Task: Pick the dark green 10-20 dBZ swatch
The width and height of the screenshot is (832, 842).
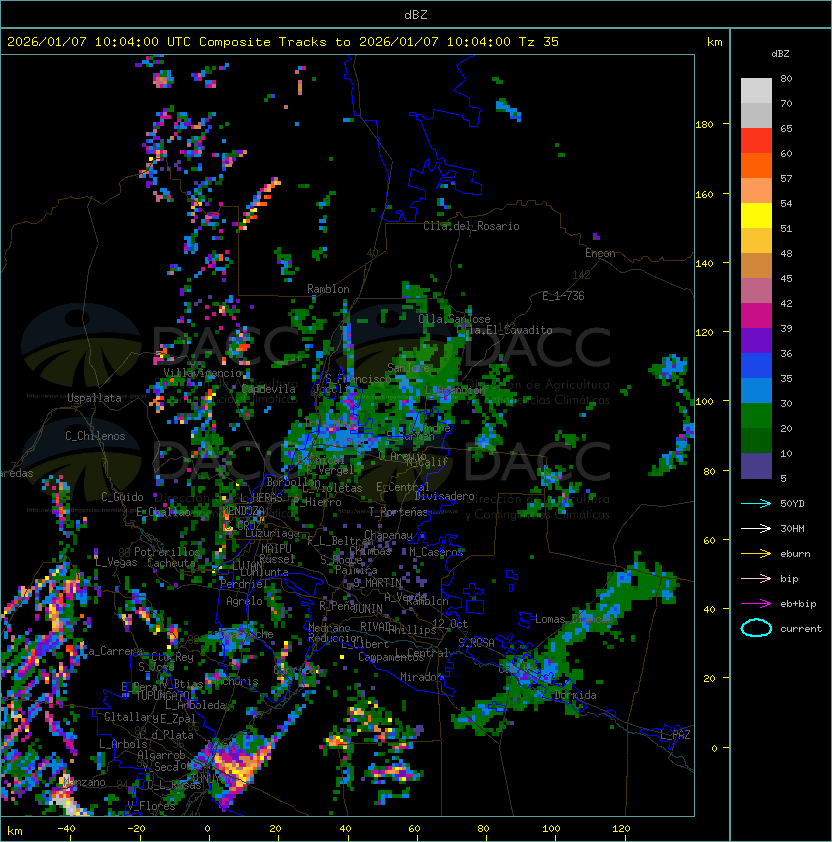Action: coord(756,440)
